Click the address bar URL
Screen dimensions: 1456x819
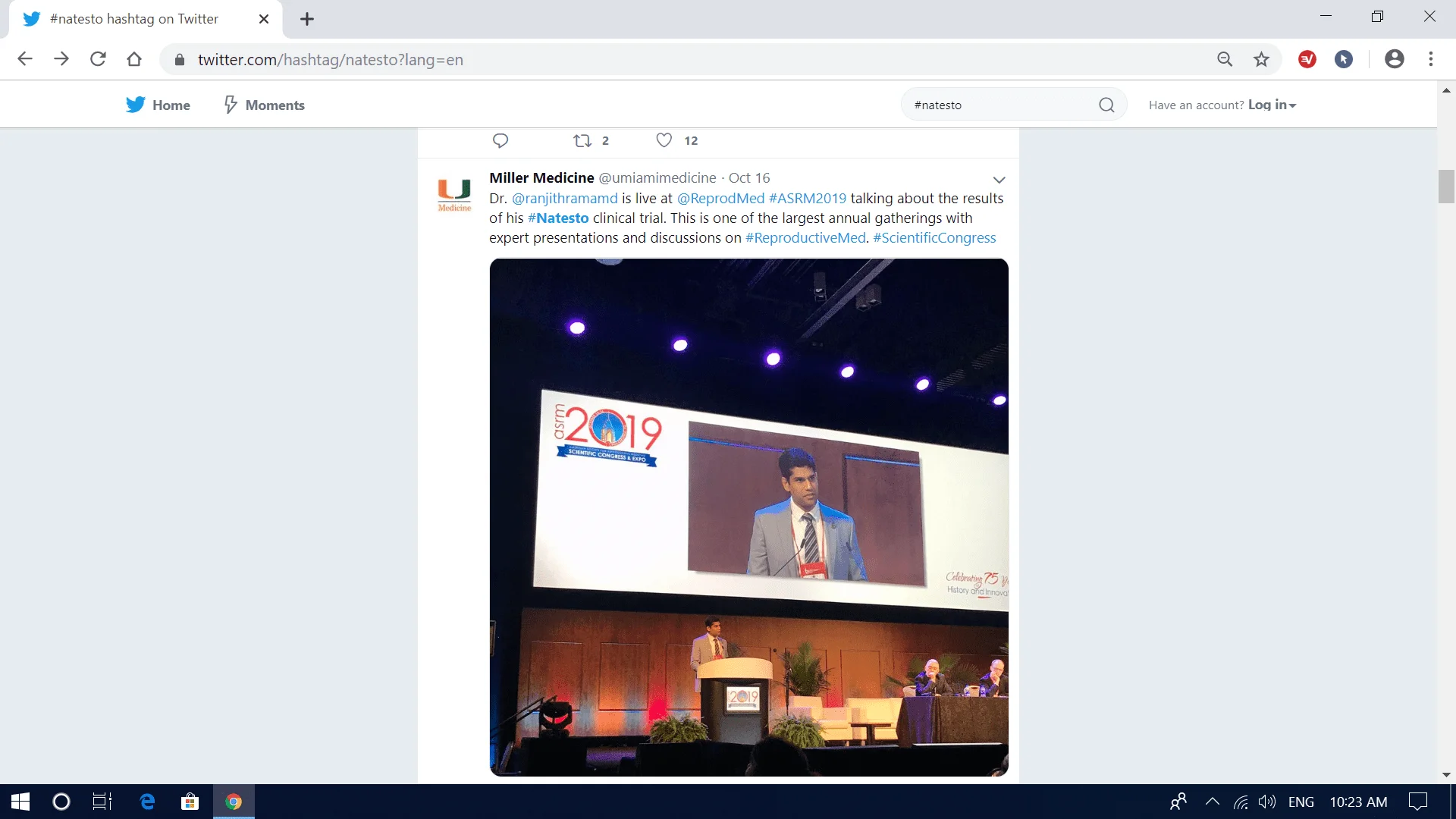coord(331,60)
